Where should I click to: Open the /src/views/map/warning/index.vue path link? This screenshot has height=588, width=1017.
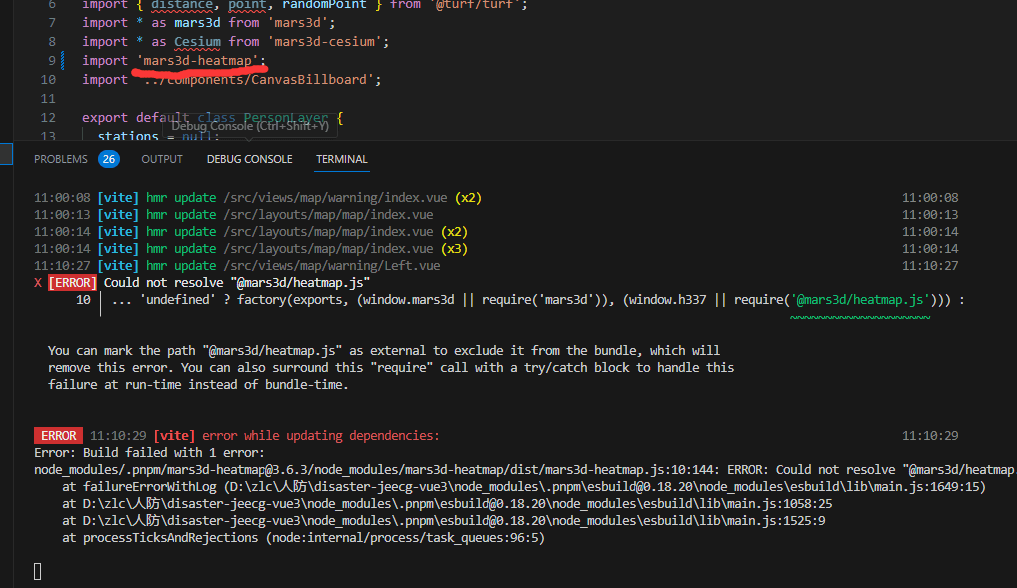336,198
